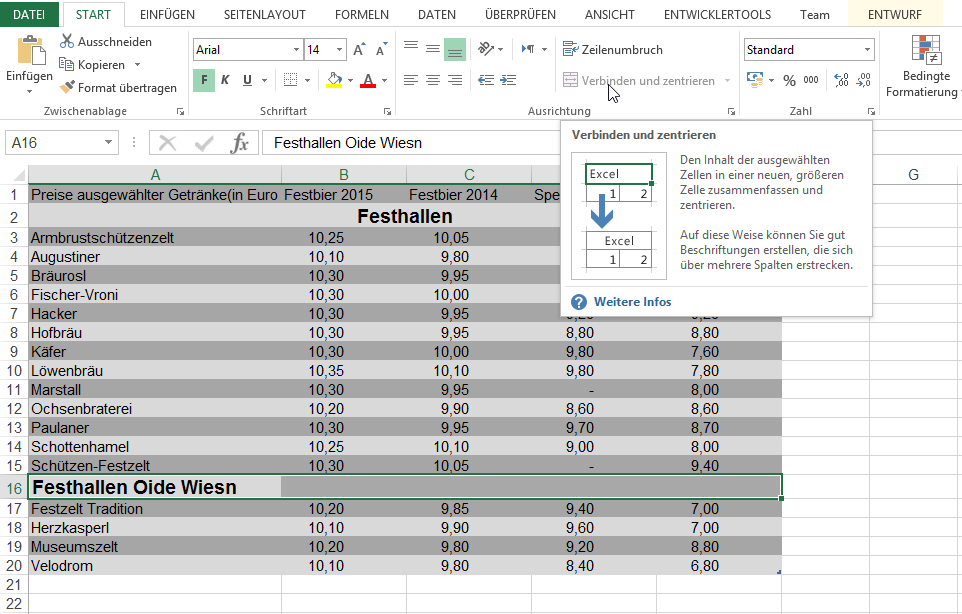Open Bedingte Formatierung menu
Screen dimensions: 962x614
(x=927, y=65)
